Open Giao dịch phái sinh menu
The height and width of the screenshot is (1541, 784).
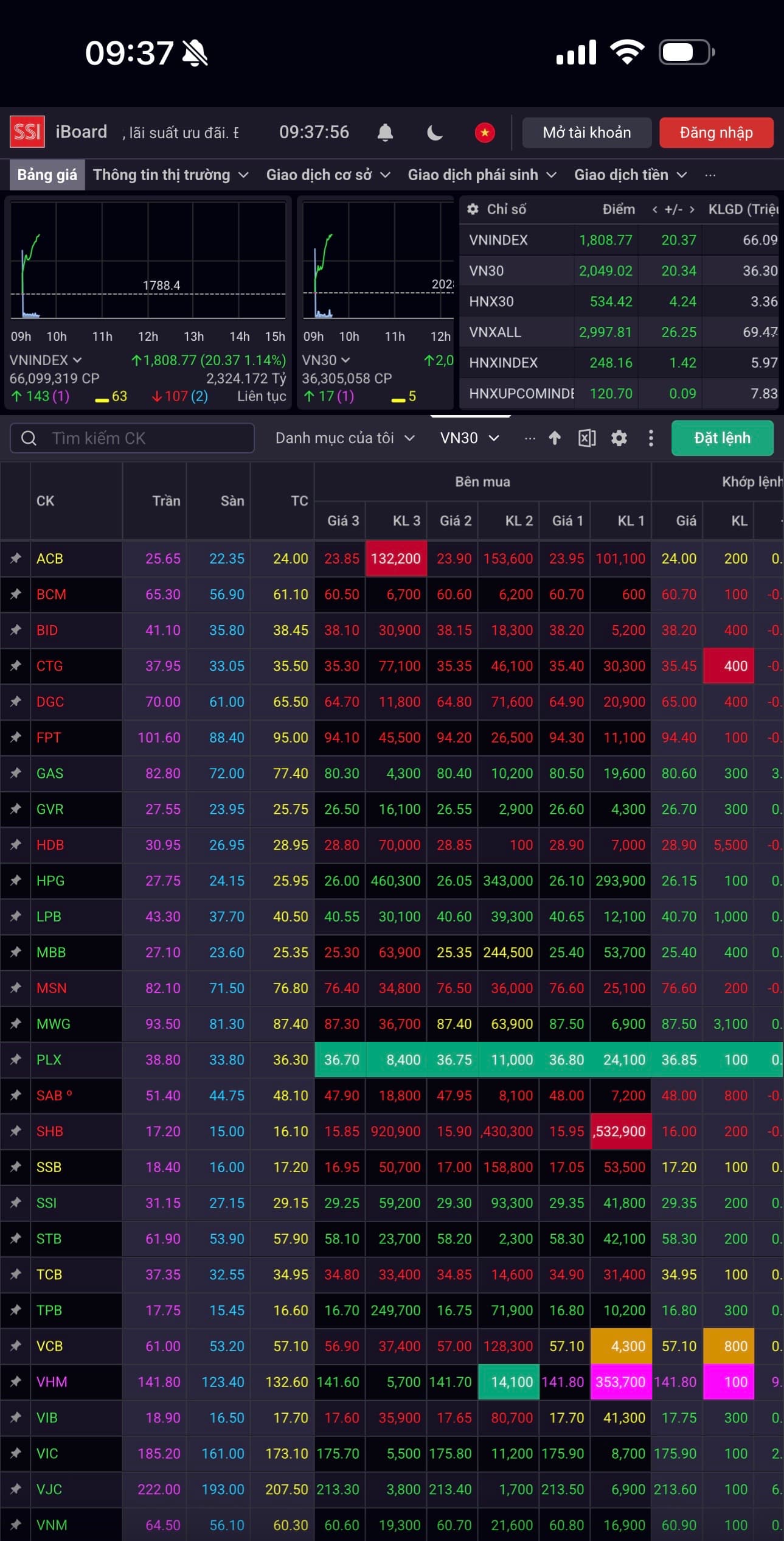(x=482, y=175)
